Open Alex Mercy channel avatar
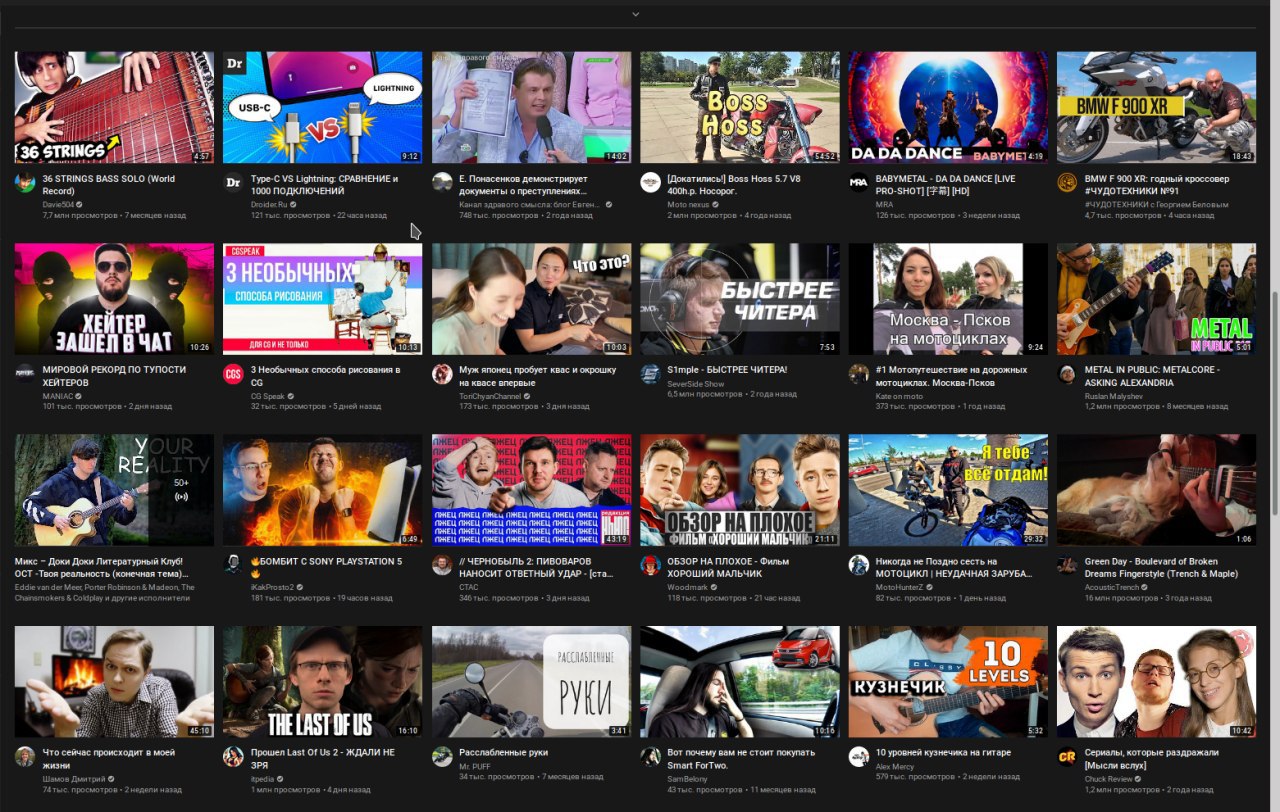Viewport: 1280px width, 812px height. click(x=858, y=757)
